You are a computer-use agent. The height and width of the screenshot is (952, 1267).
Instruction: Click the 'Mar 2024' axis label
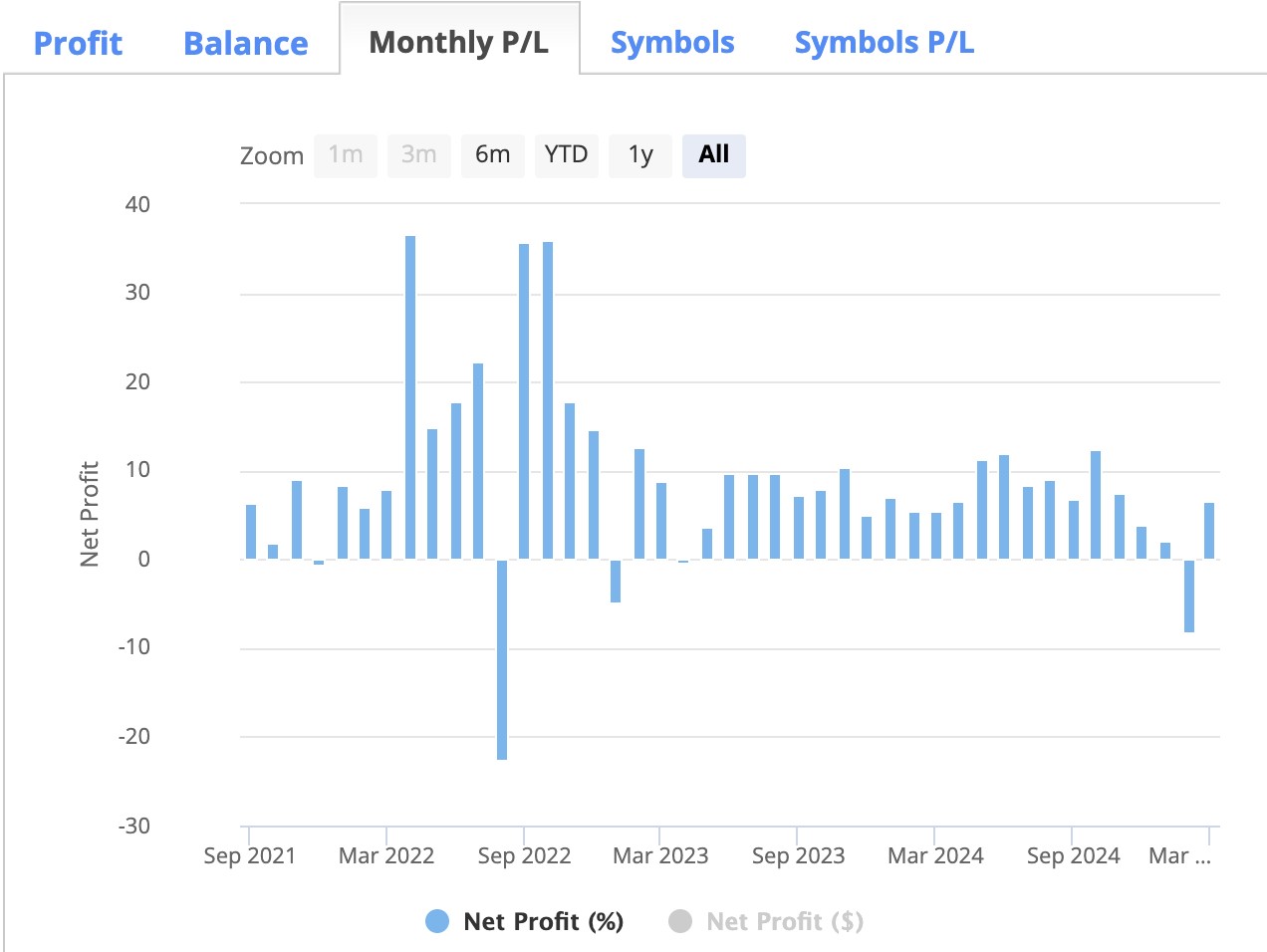935,855
